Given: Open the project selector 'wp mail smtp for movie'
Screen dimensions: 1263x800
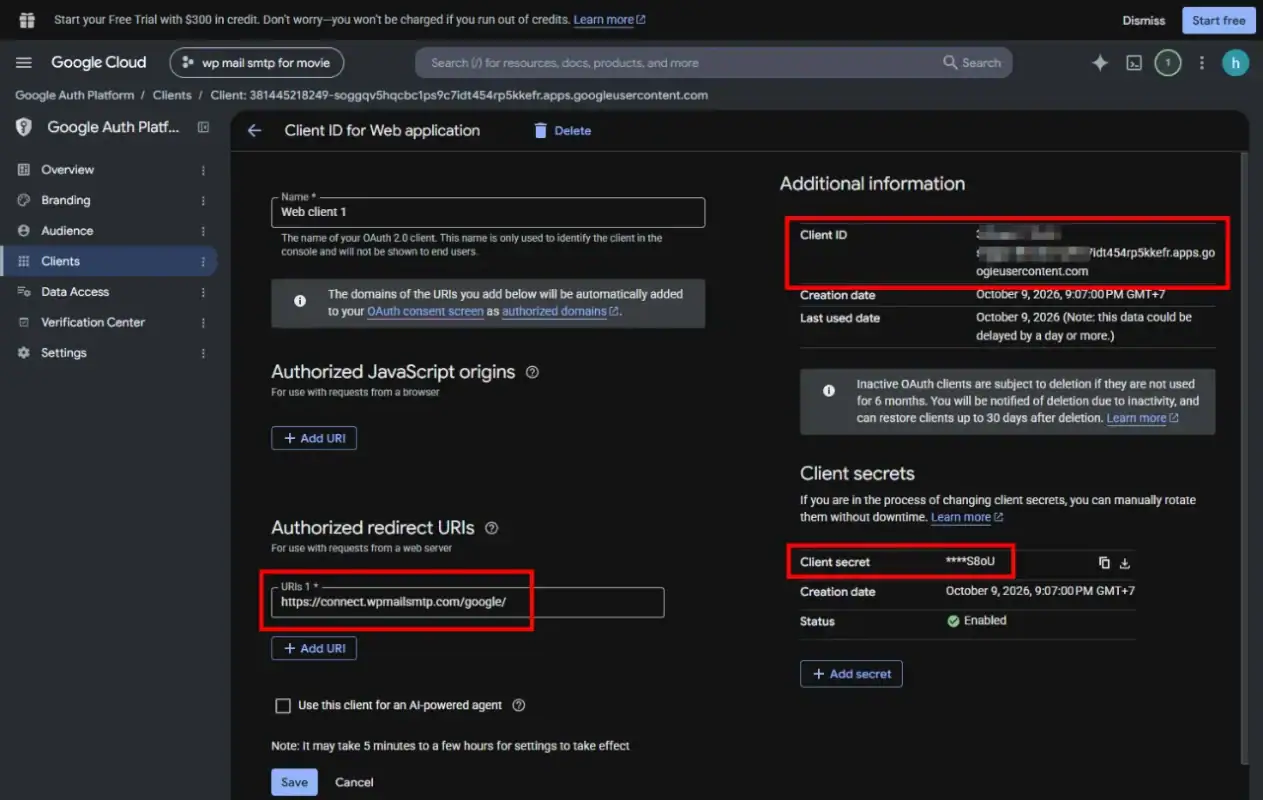Looking at the screenshot, I should tap(257, 62).
